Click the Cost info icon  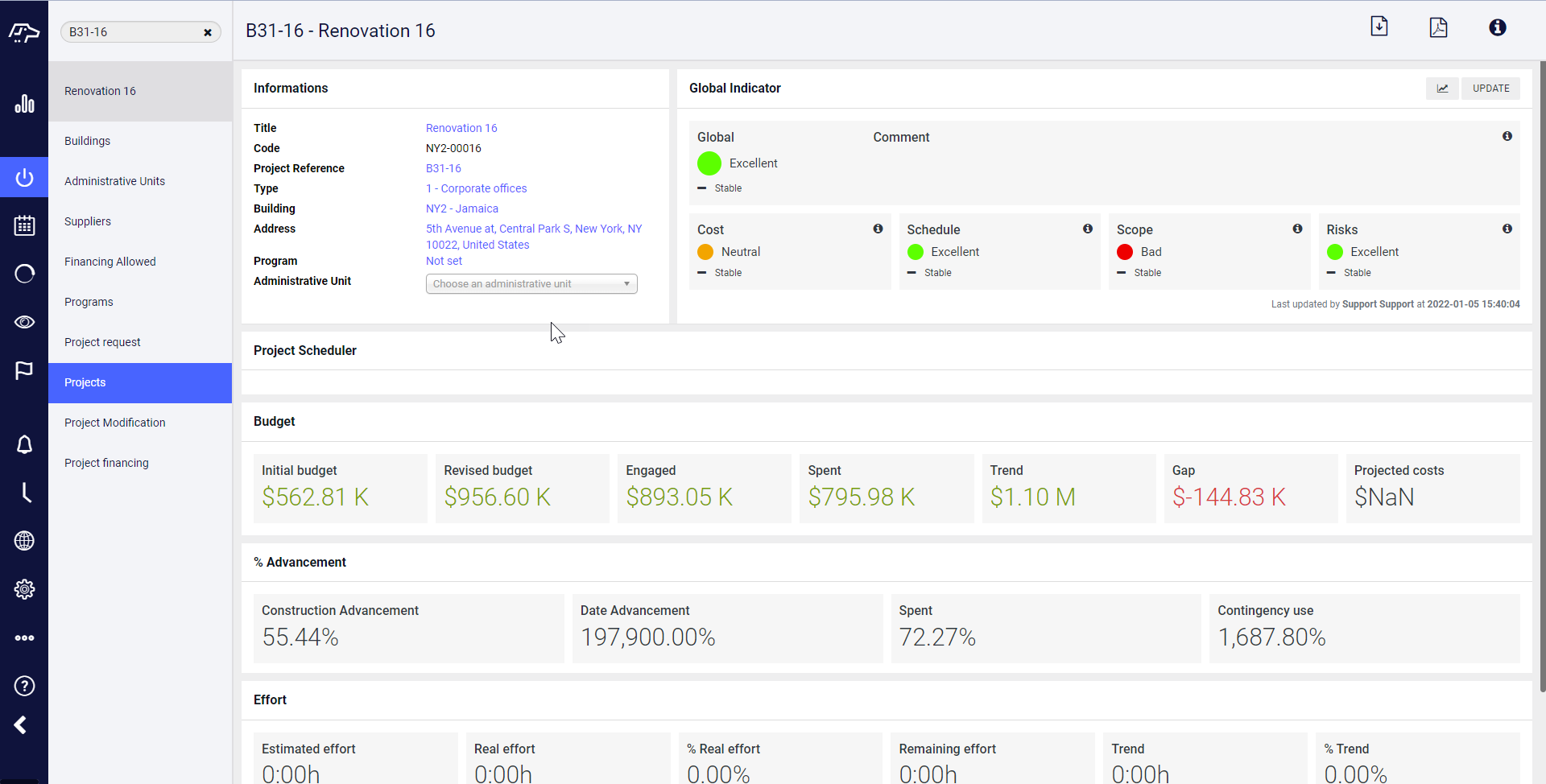pos(878,229)
